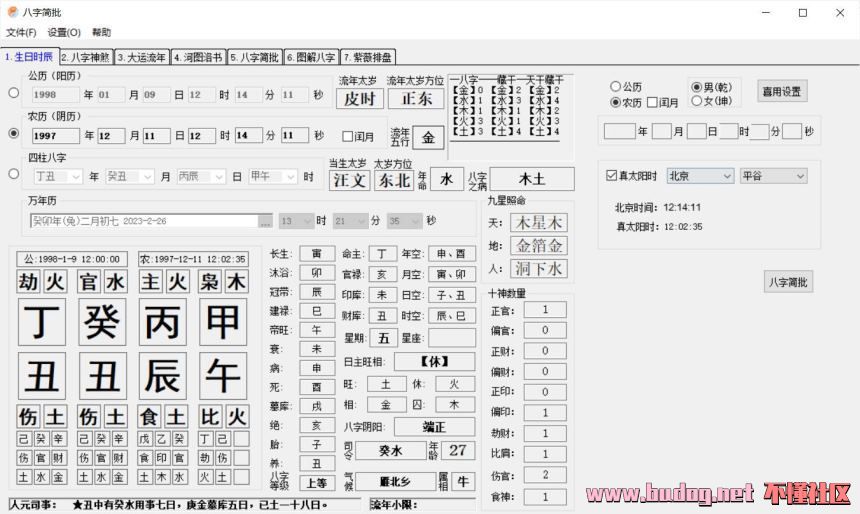Click the app icon in the title bar
The width and height of the screenshot is (860, 514).
(12, 12)
